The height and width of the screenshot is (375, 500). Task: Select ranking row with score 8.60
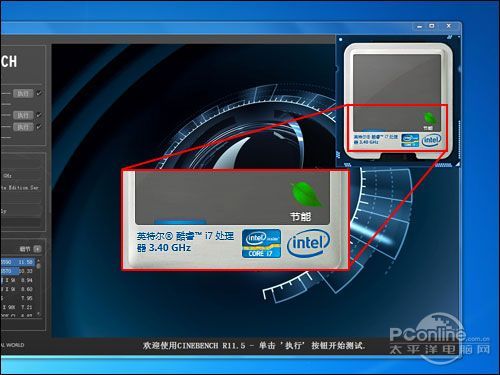(x=18, y=289)
